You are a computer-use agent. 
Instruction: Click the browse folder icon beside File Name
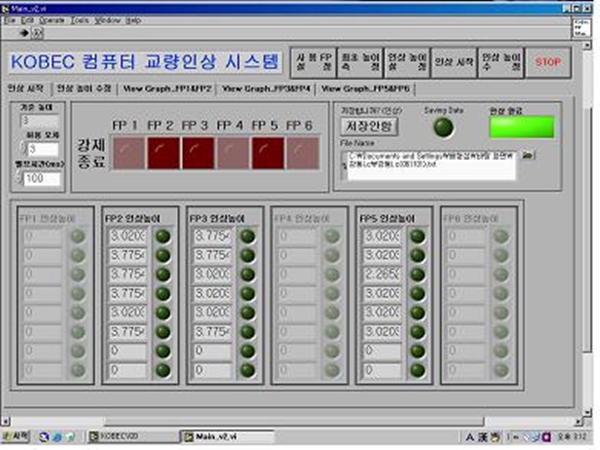[x=528, y=155]
